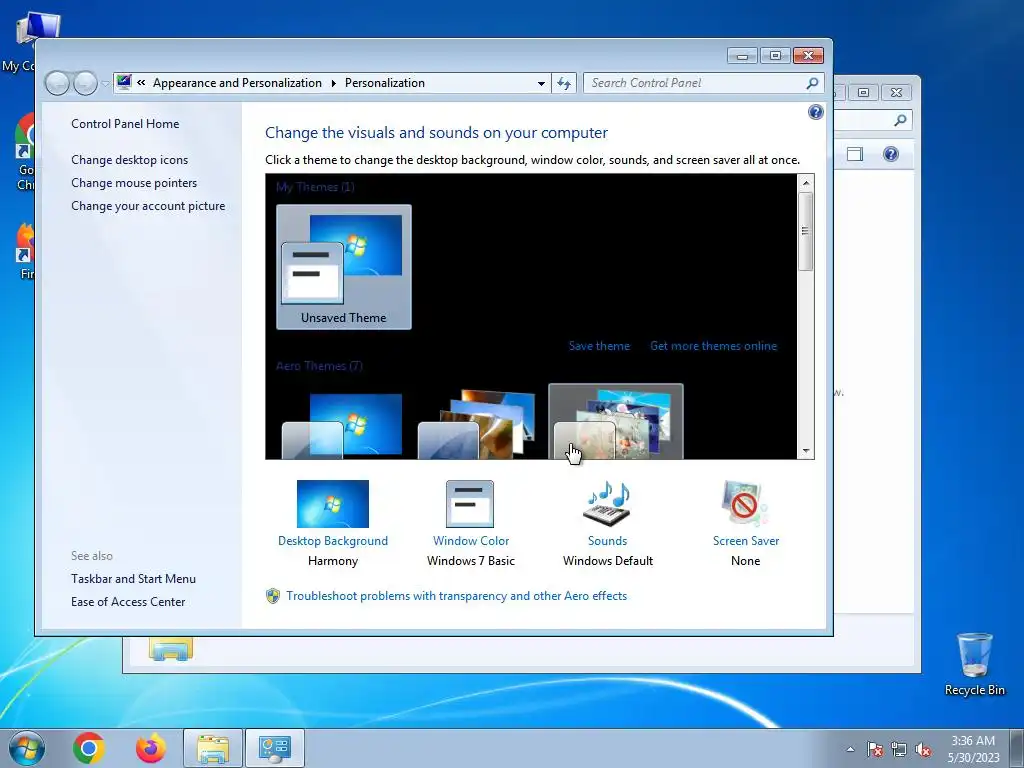The width and height of the screenshot is (1024, 768).
Task: Click the shield icon beside Troubleshoot link
Action: tap(273, 596)
